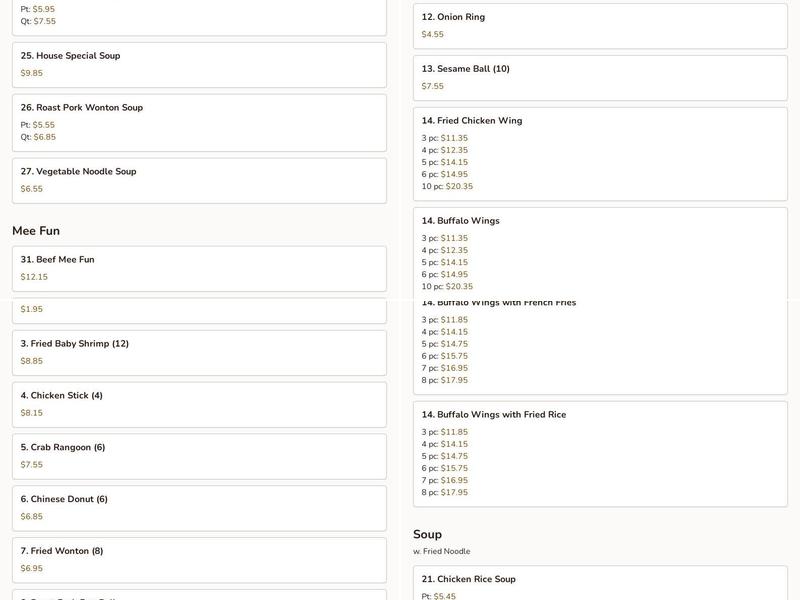Open the Fried Chicken Wing item title

point(472,121)
